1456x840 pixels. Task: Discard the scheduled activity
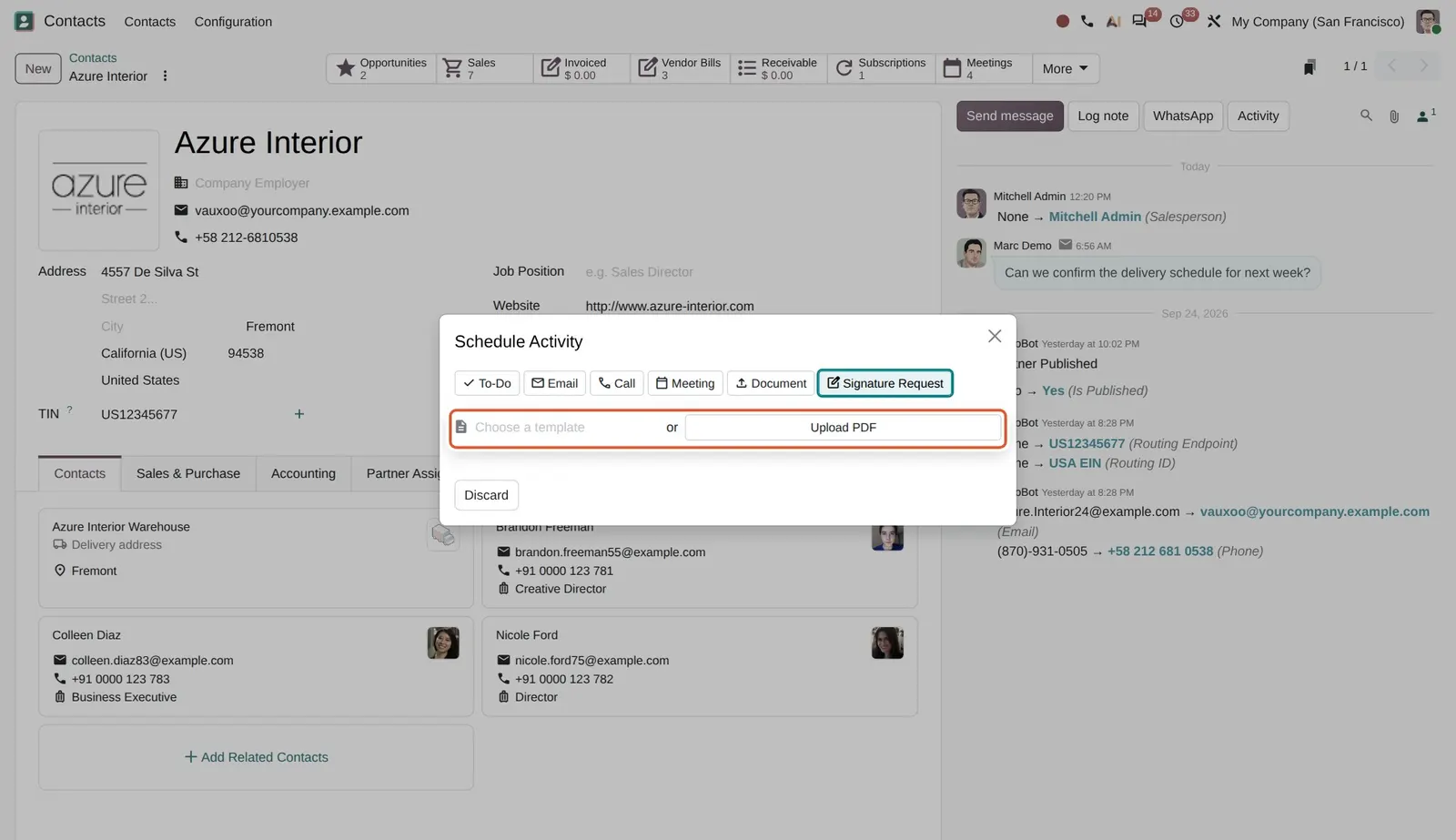(487, 495)
